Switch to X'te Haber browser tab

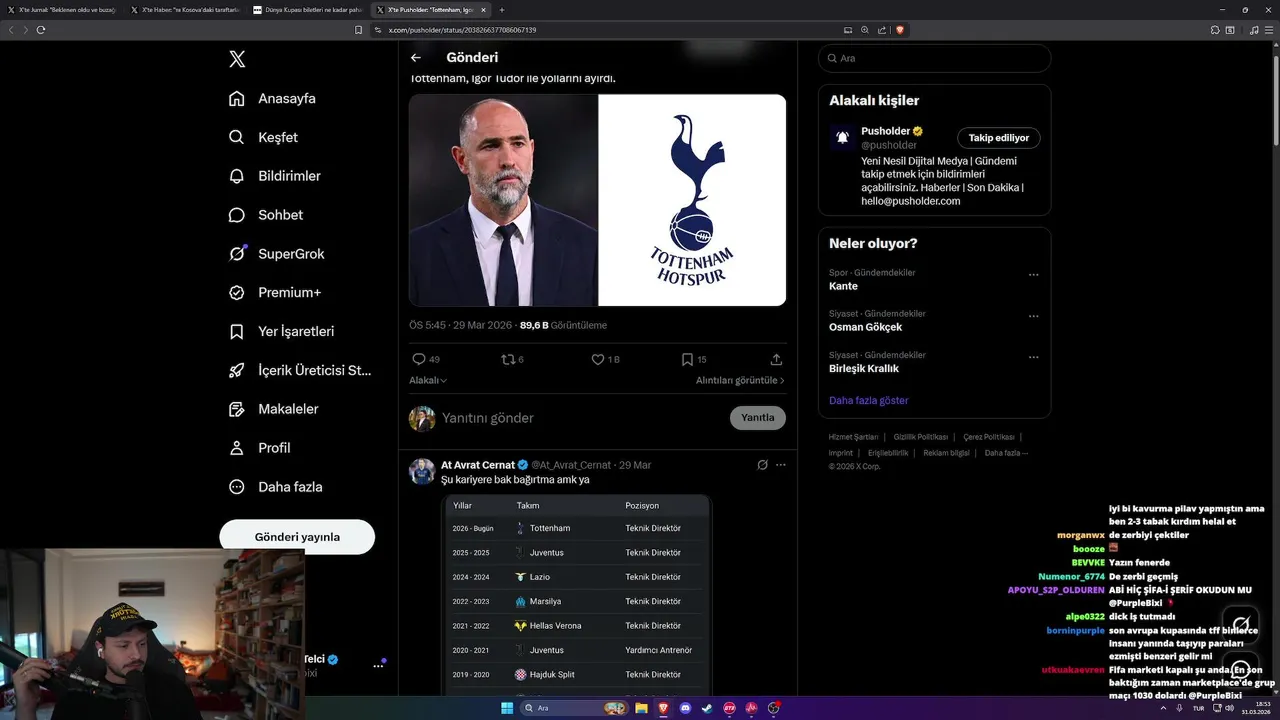coord(186,9)
